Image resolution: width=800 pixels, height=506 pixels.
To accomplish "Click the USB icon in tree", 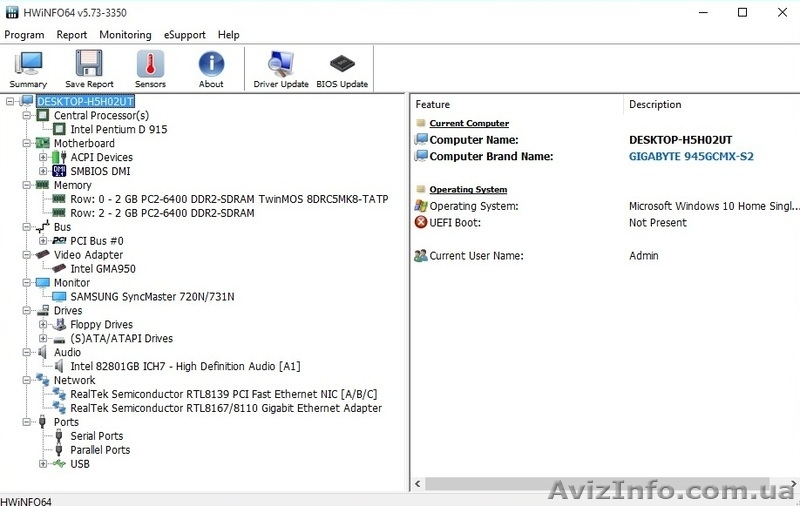I will click(59, 464).
